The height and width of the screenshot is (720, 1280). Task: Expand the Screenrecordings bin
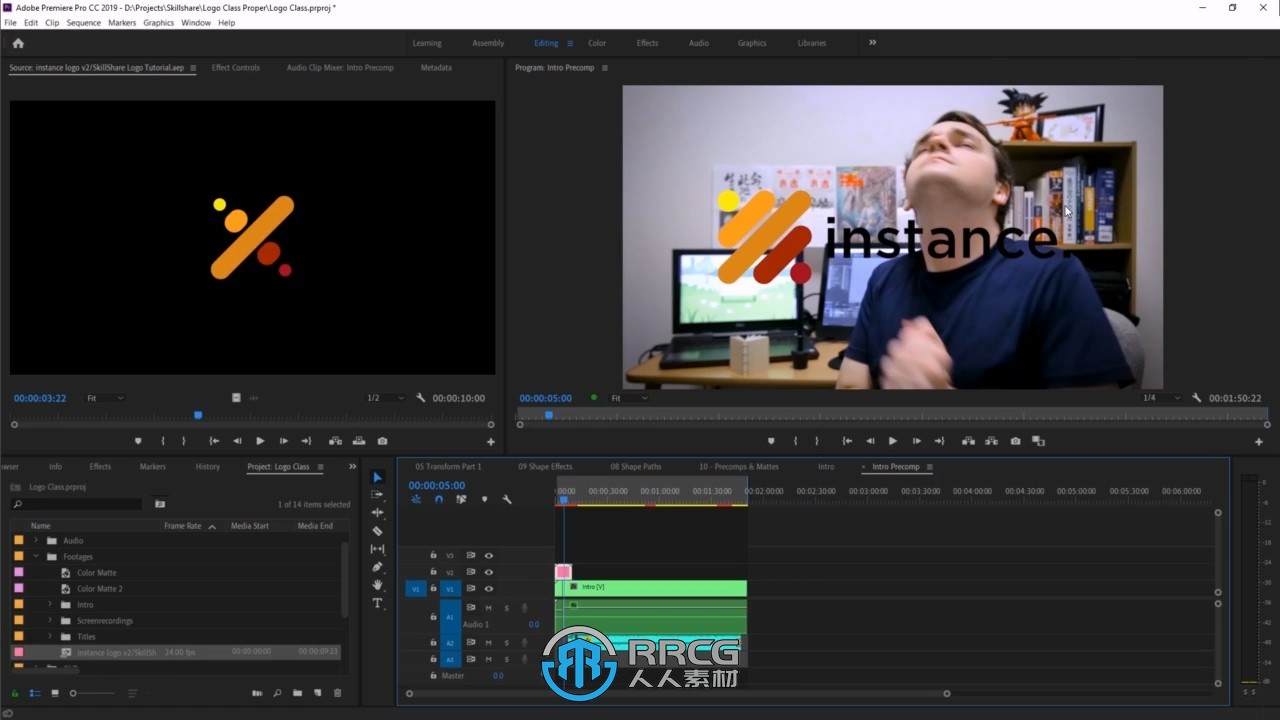(50, 621)
